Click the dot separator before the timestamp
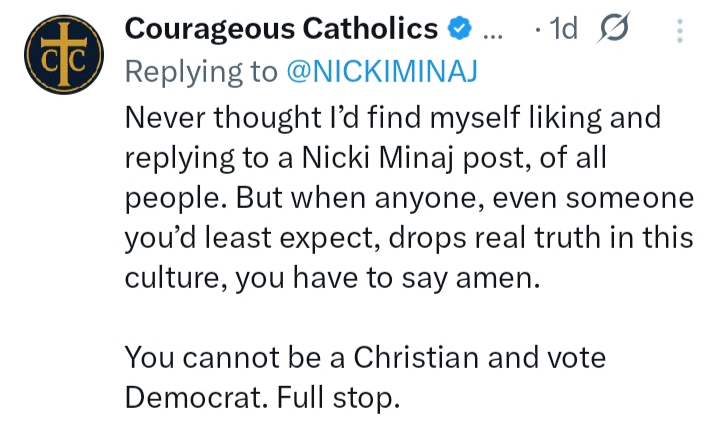Screen dimensions: 720x441 538,30
